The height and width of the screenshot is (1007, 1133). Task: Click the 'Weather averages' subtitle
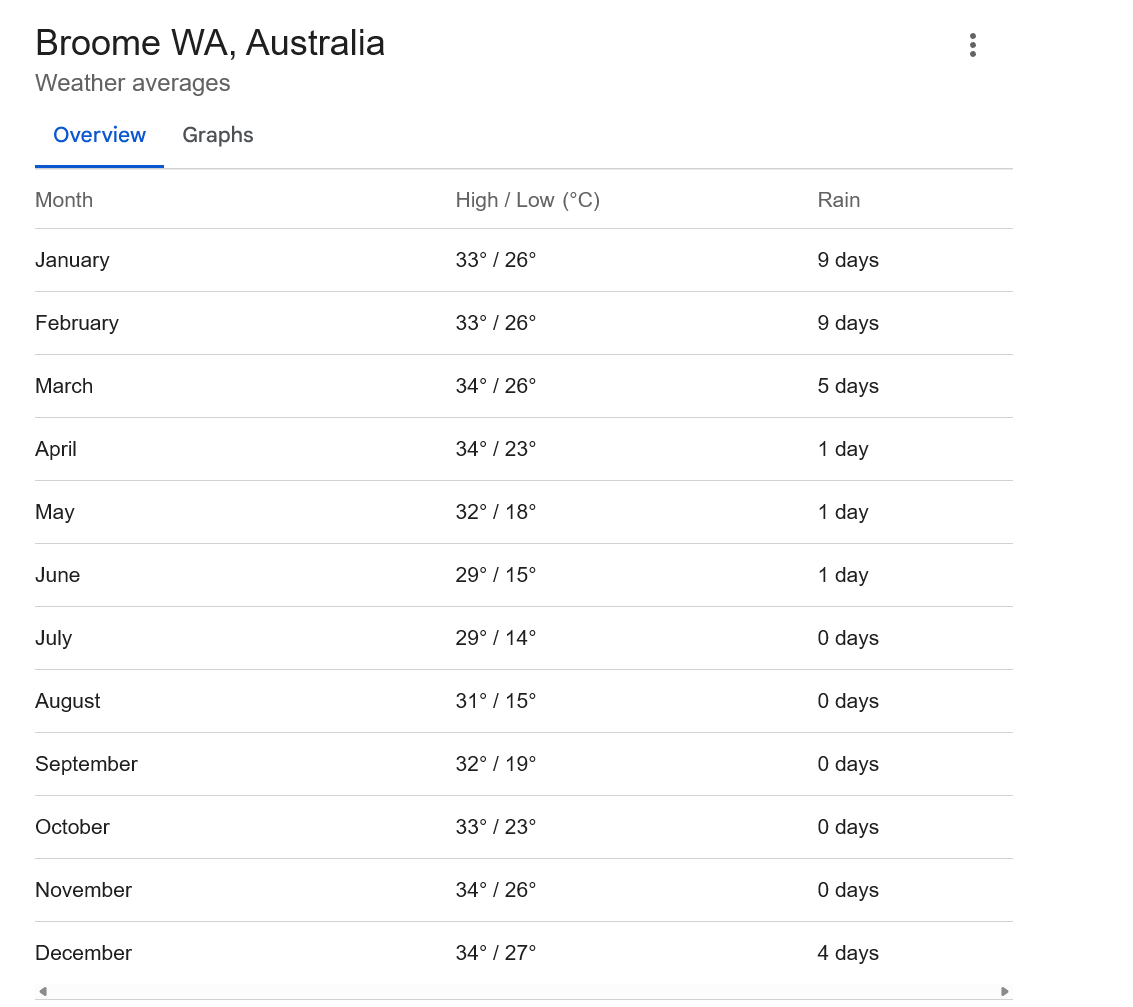click(x=133, y=83)
